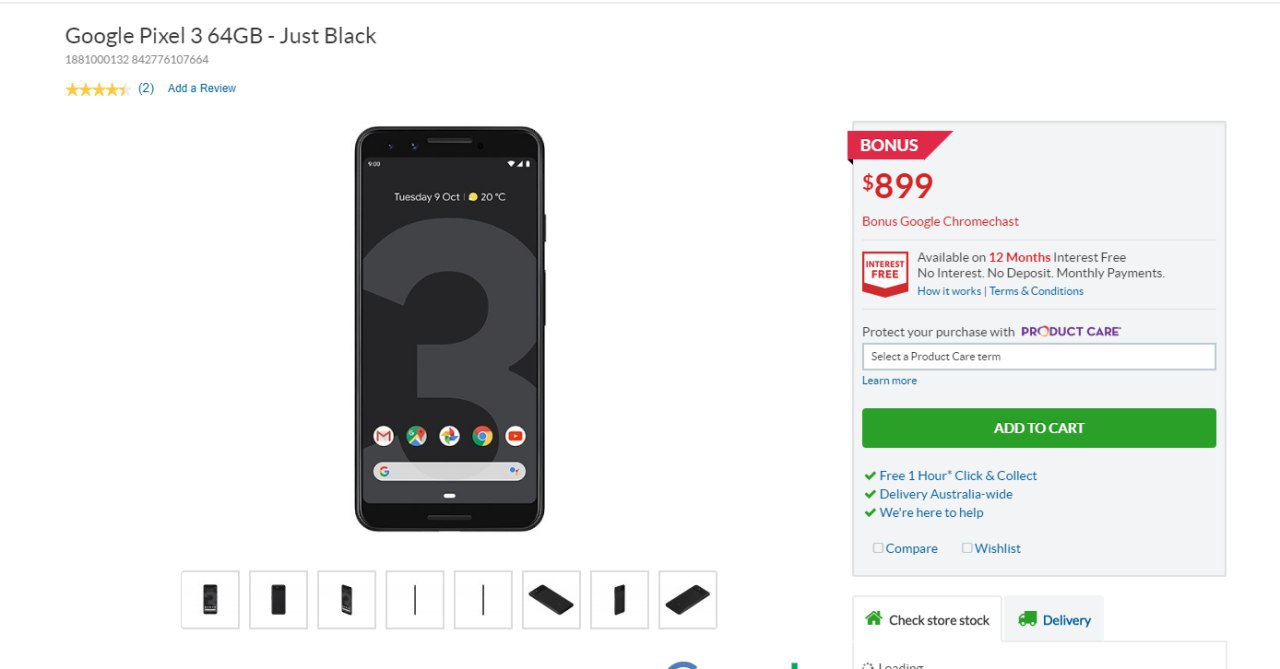
Task: Click the Add a Review link
Action: point(202,89)
